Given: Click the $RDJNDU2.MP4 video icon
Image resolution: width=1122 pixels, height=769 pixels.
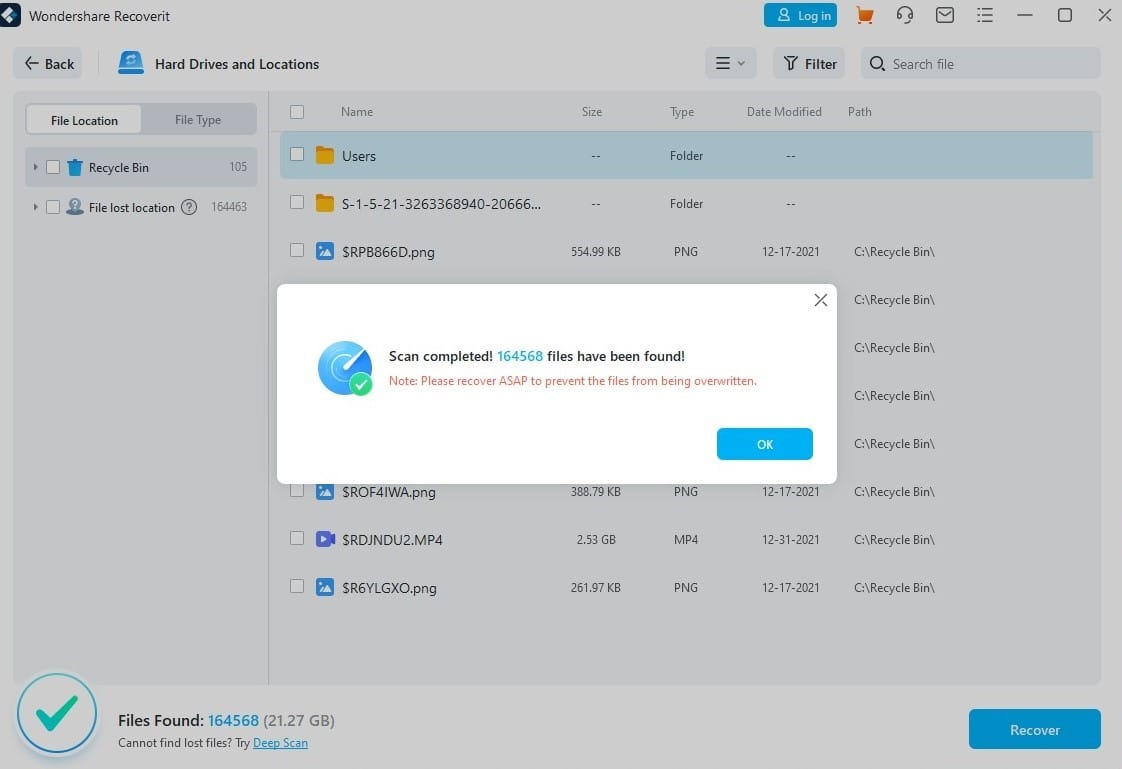Looking at the screenshot, I should tap(326, 539).
